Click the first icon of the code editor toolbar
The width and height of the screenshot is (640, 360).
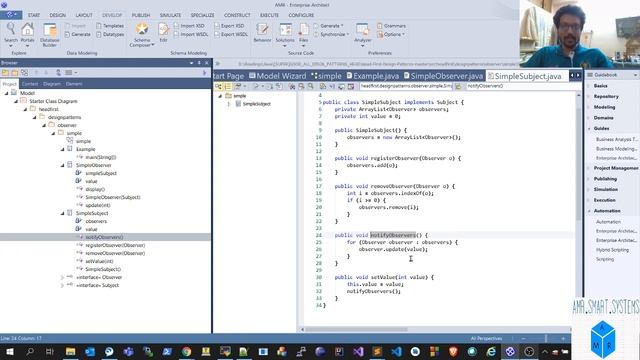click(x=219, y=86)
